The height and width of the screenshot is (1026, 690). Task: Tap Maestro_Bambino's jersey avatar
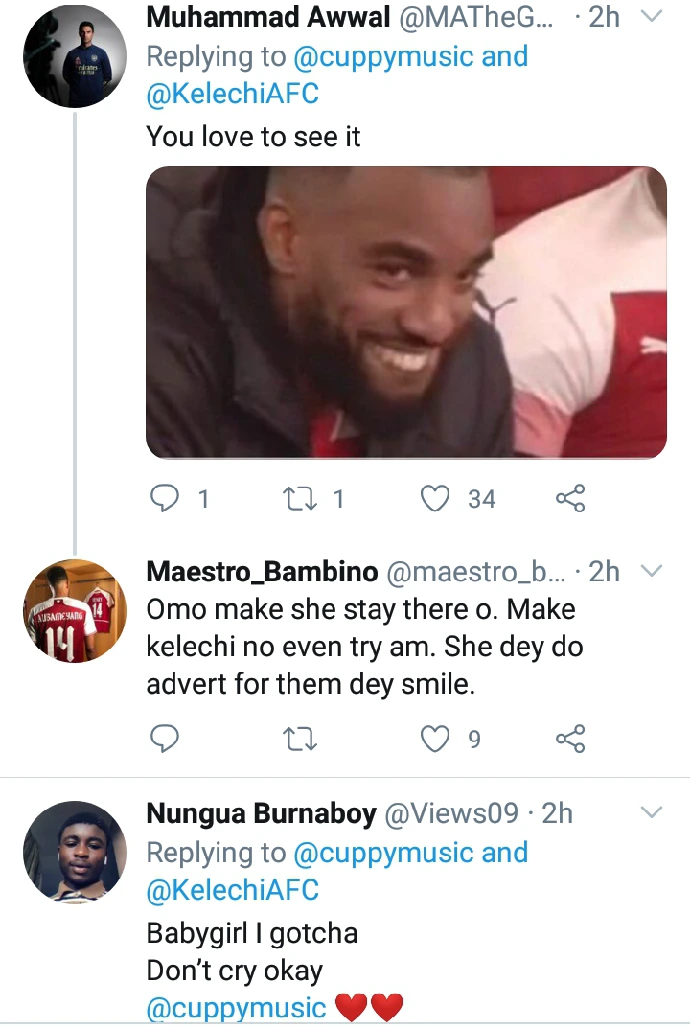coord(74,611)
